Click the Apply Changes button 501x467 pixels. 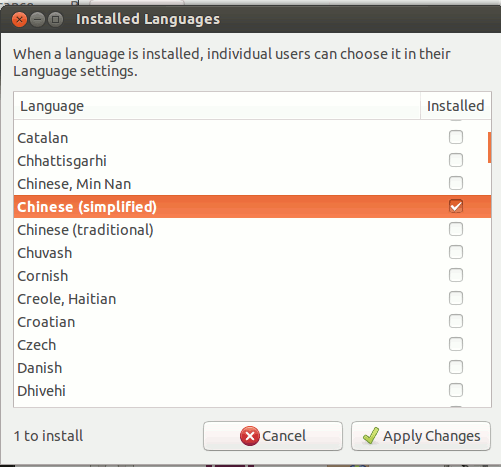pyautogui.click(x=421, y=436)
